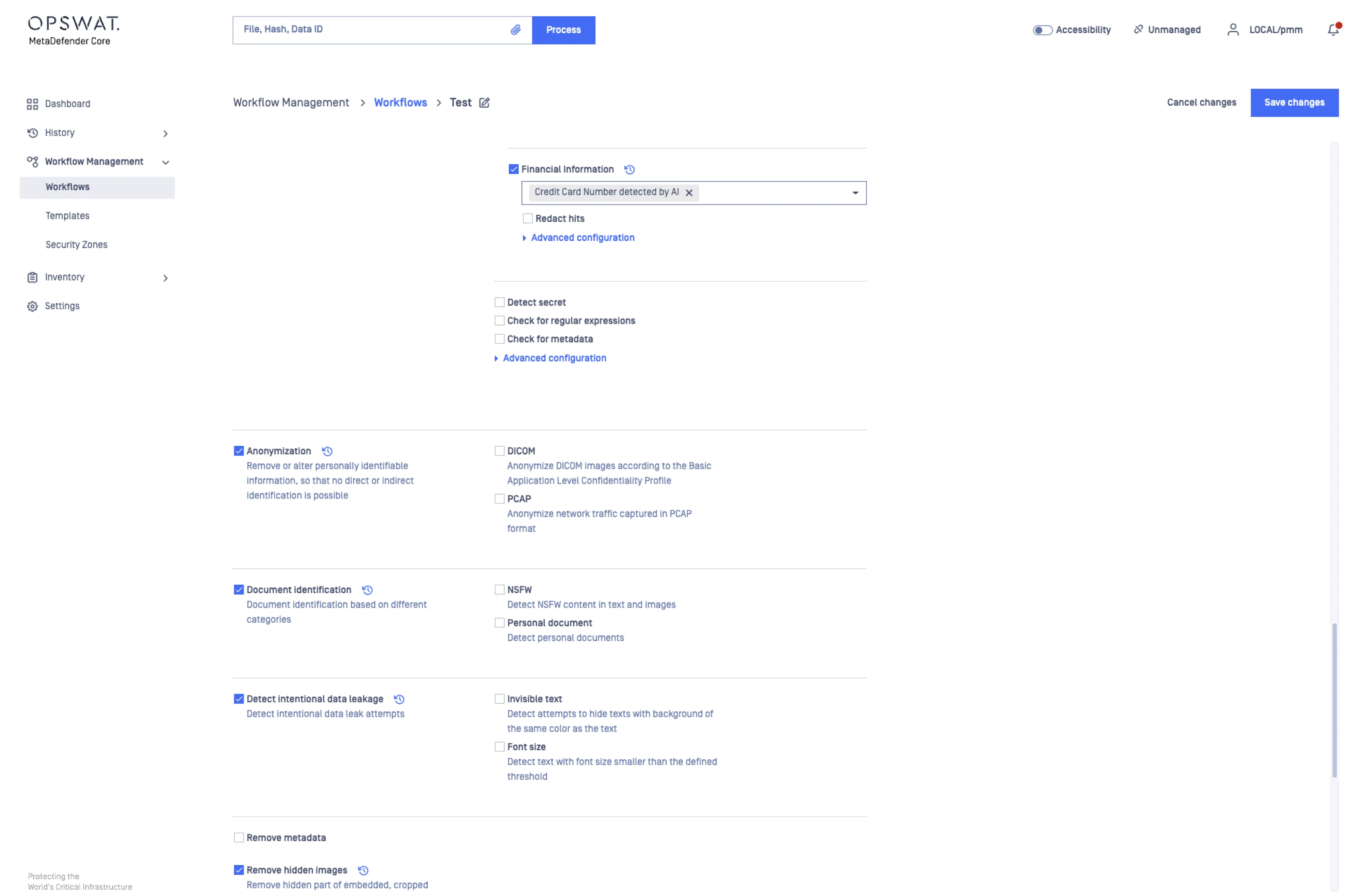Click the revert icon beside Remove hidden images
The height and width of the screenshot is (896, 1370).
click(x=363, y=870)
